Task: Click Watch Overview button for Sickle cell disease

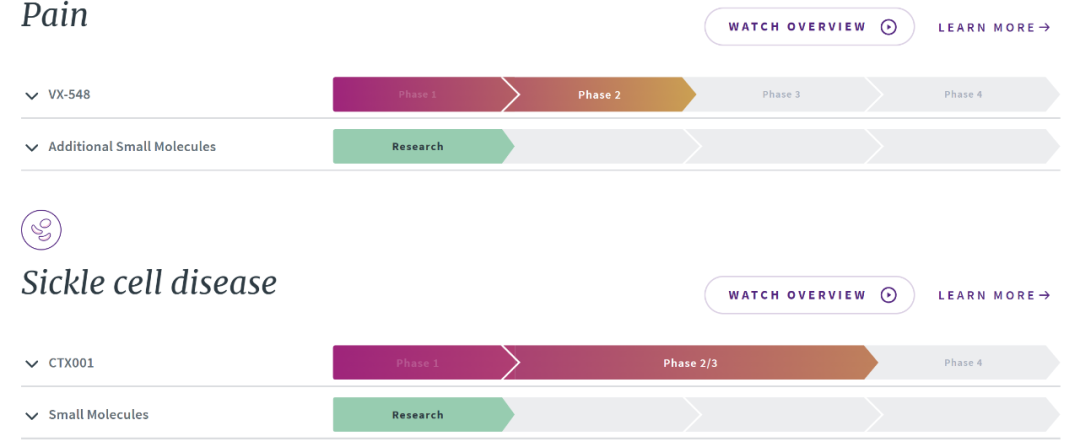Action: point(797,295)
